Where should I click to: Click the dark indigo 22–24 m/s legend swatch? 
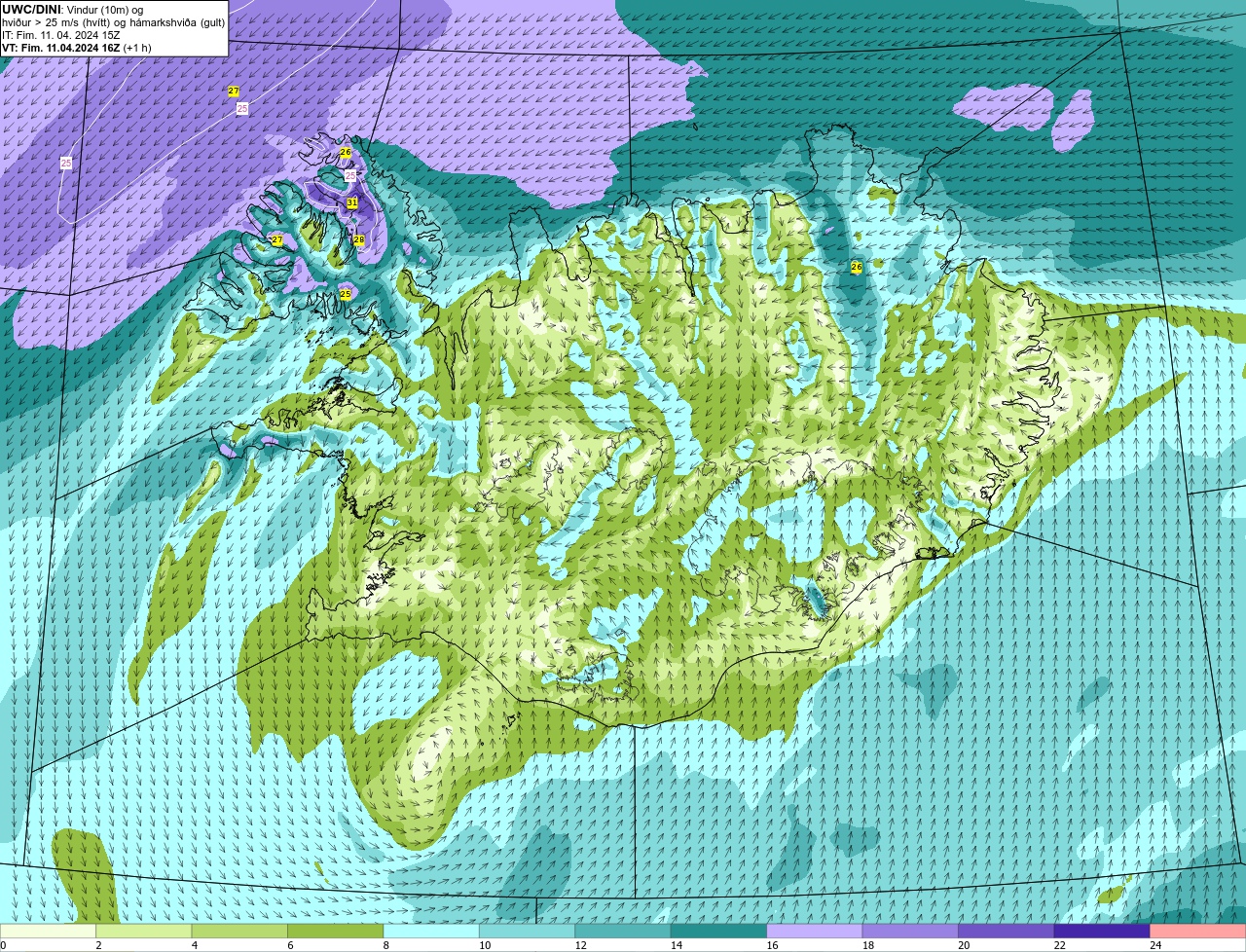(x=1102, y=932)
